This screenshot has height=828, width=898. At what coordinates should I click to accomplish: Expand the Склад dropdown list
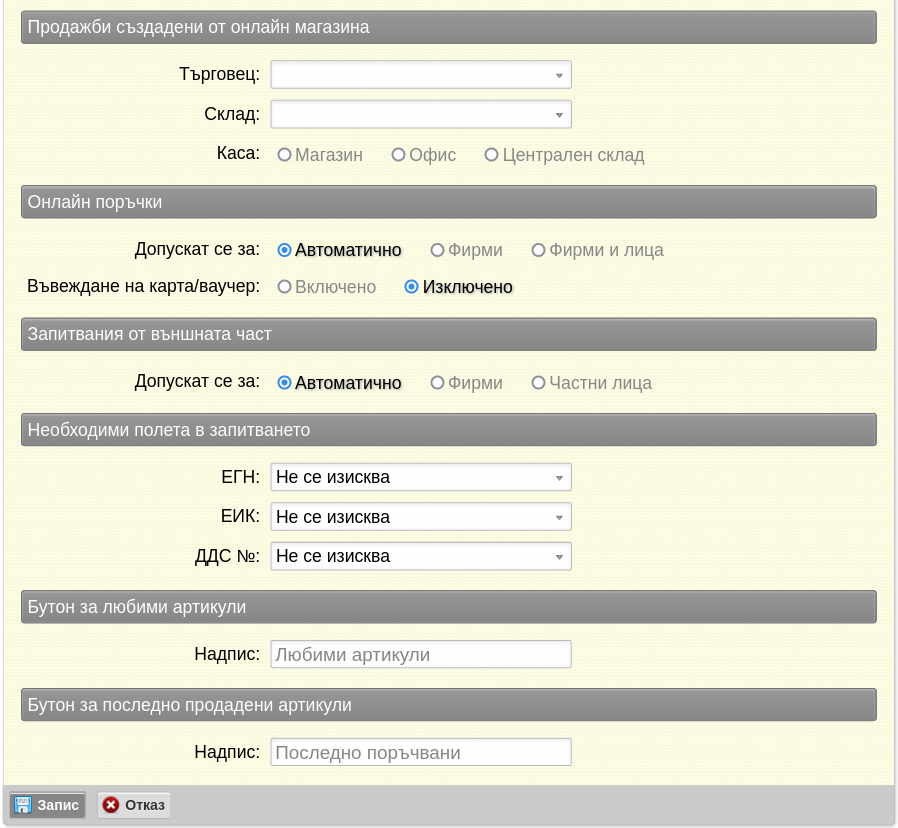421,115
